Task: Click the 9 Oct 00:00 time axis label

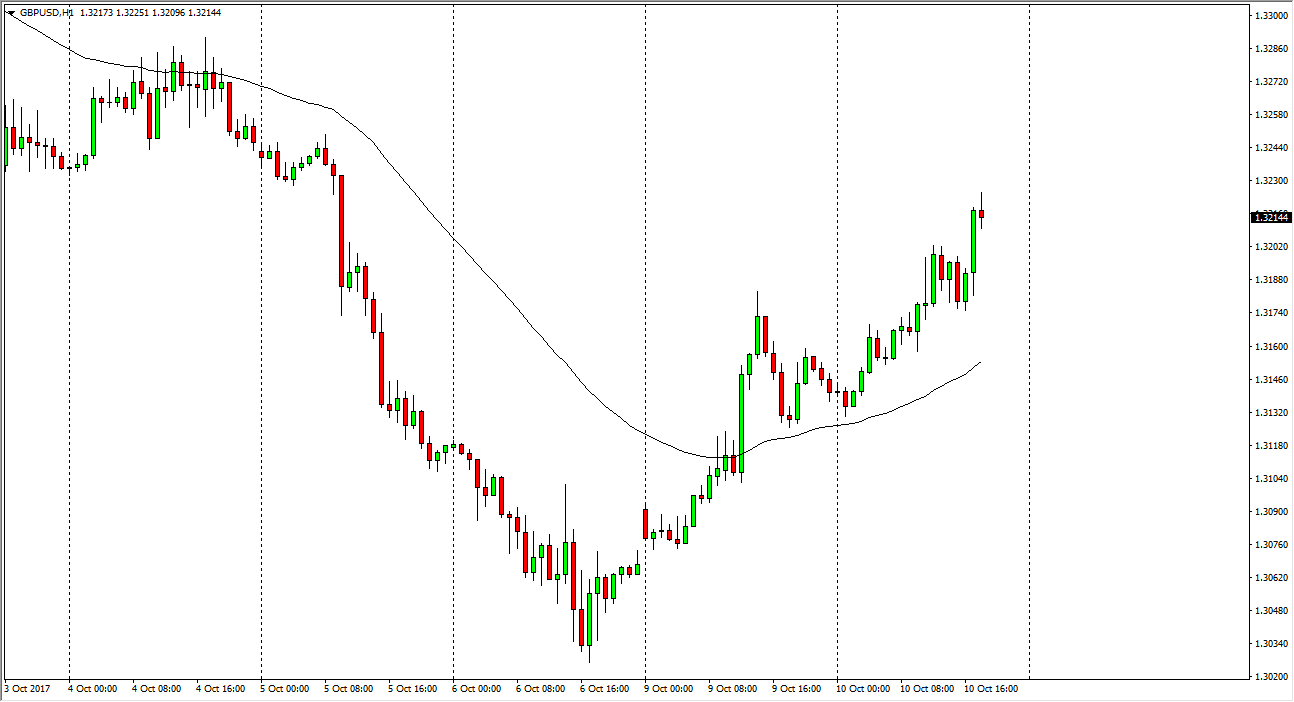Action: [669, 688]
